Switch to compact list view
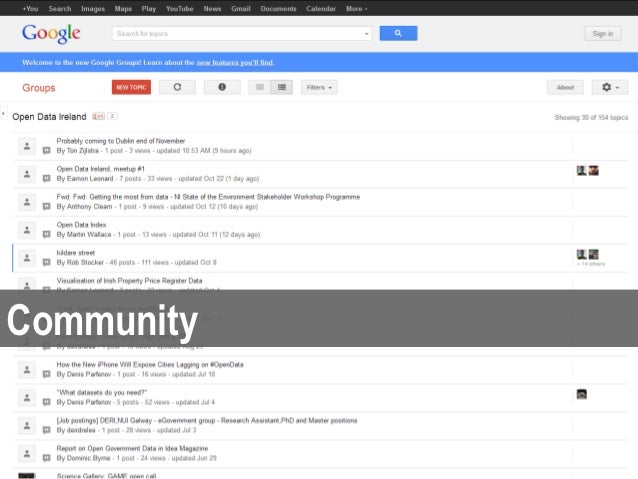638x479 pixels. [260, 87]
